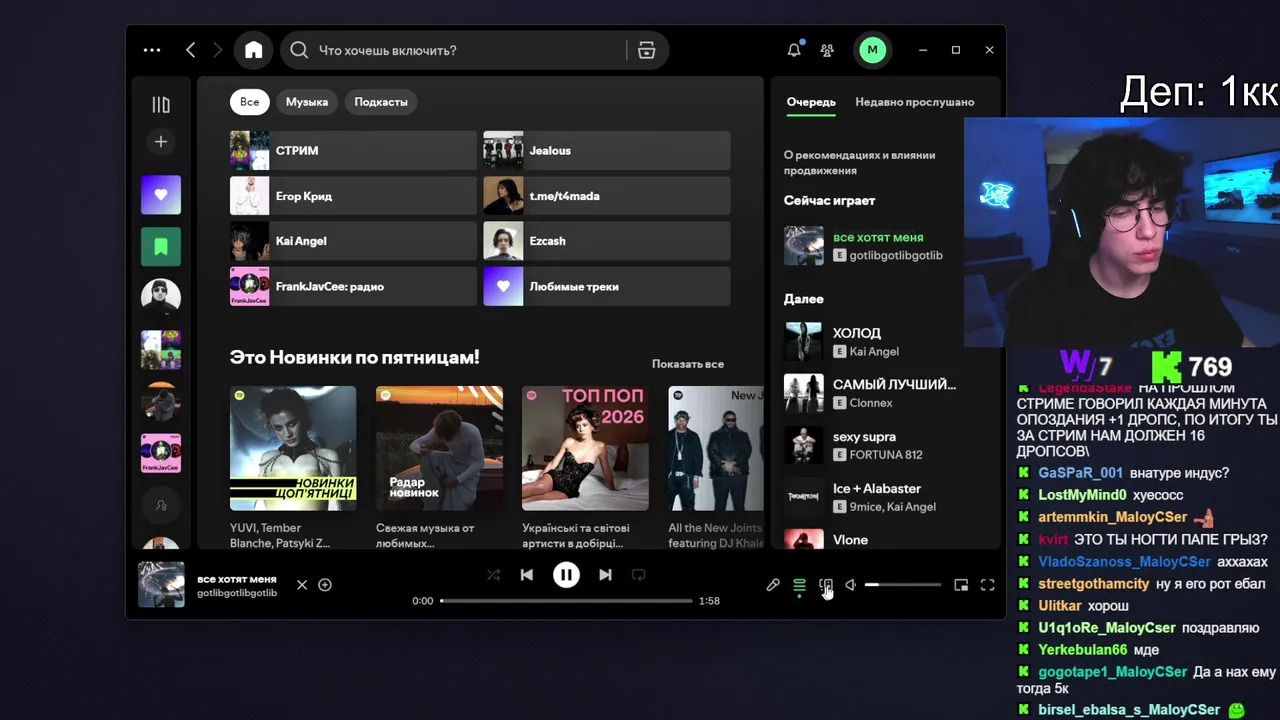Mute with the speaker icon
This screenshot has width=1280, height=720.
click(851, 585)
